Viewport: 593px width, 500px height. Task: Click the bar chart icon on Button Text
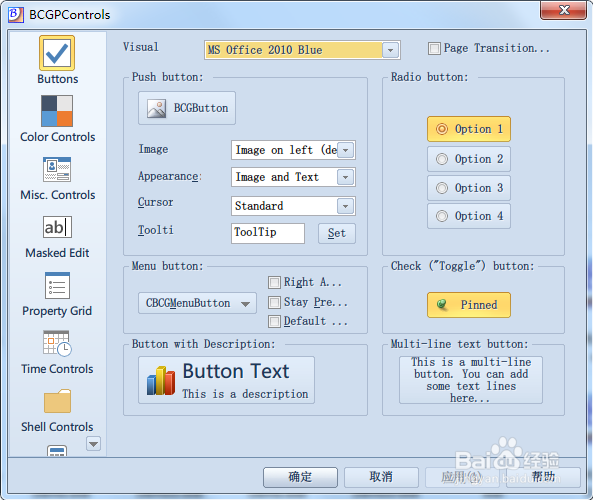click(161, 380)
